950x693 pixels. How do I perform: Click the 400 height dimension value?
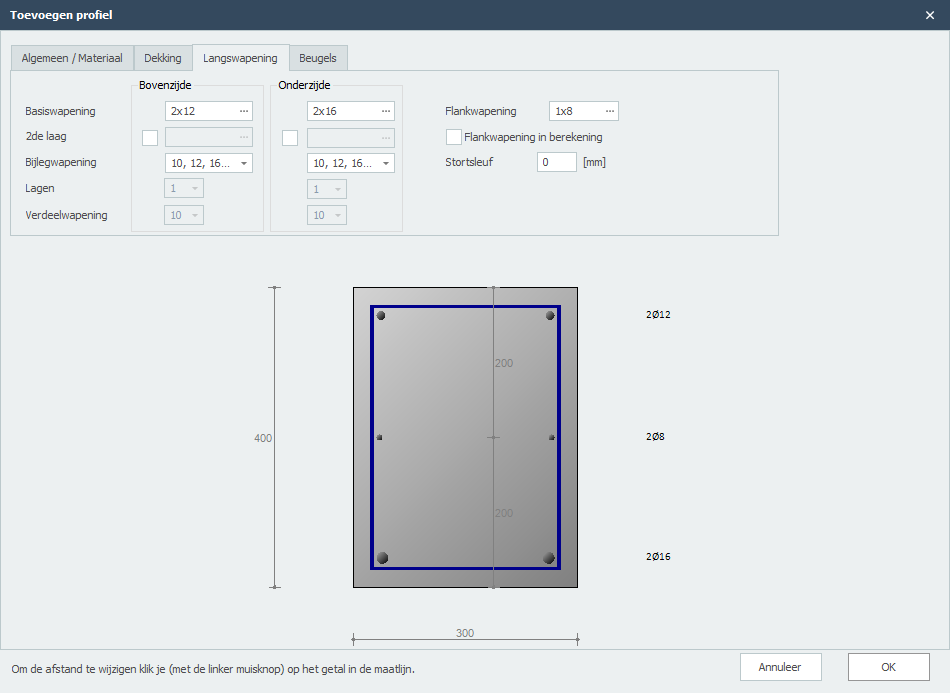(263, 438)
